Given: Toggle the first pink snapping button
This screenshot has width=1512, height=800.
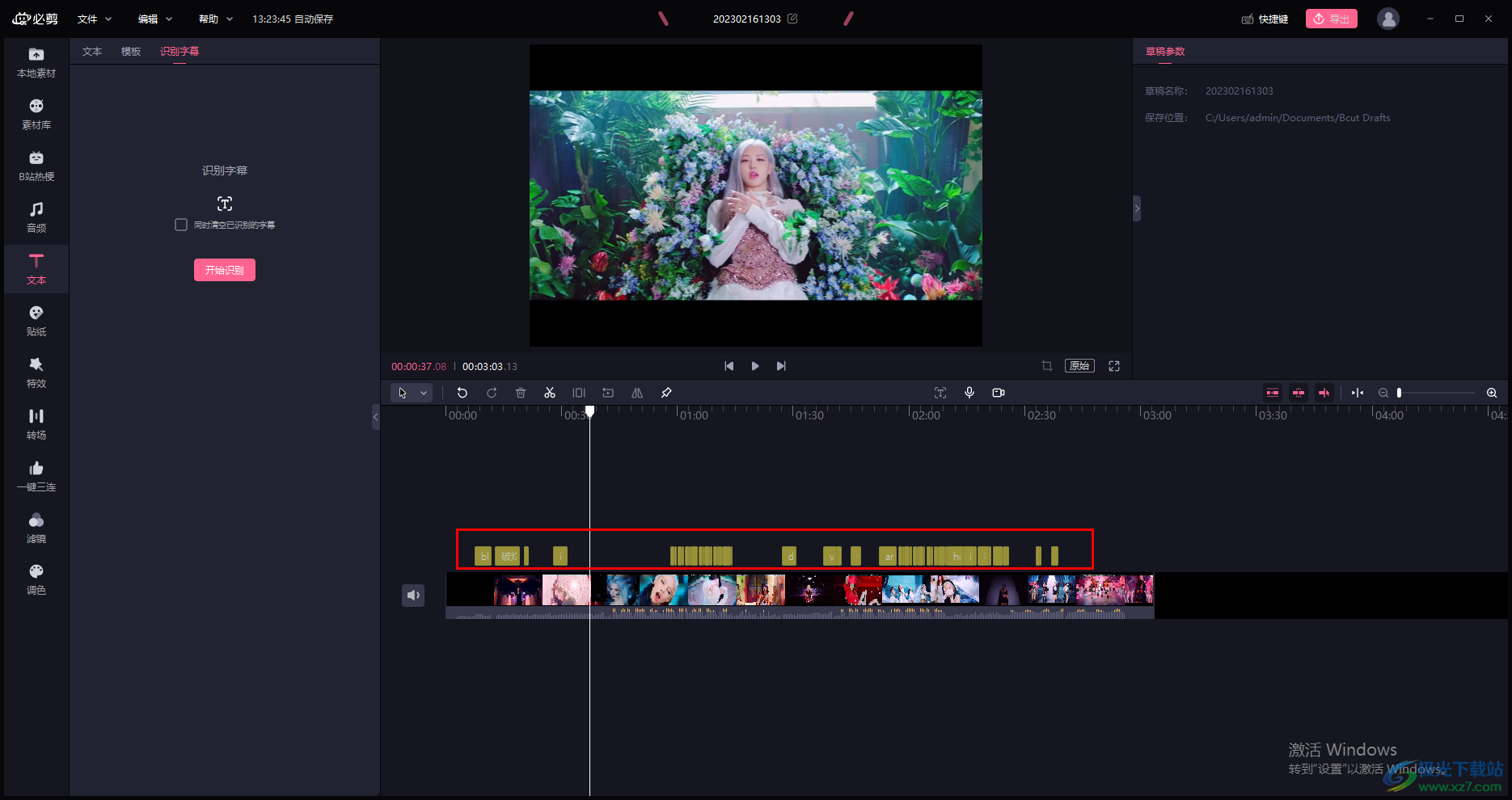Looking at the screenshot, I should [x=1273, y=393].
